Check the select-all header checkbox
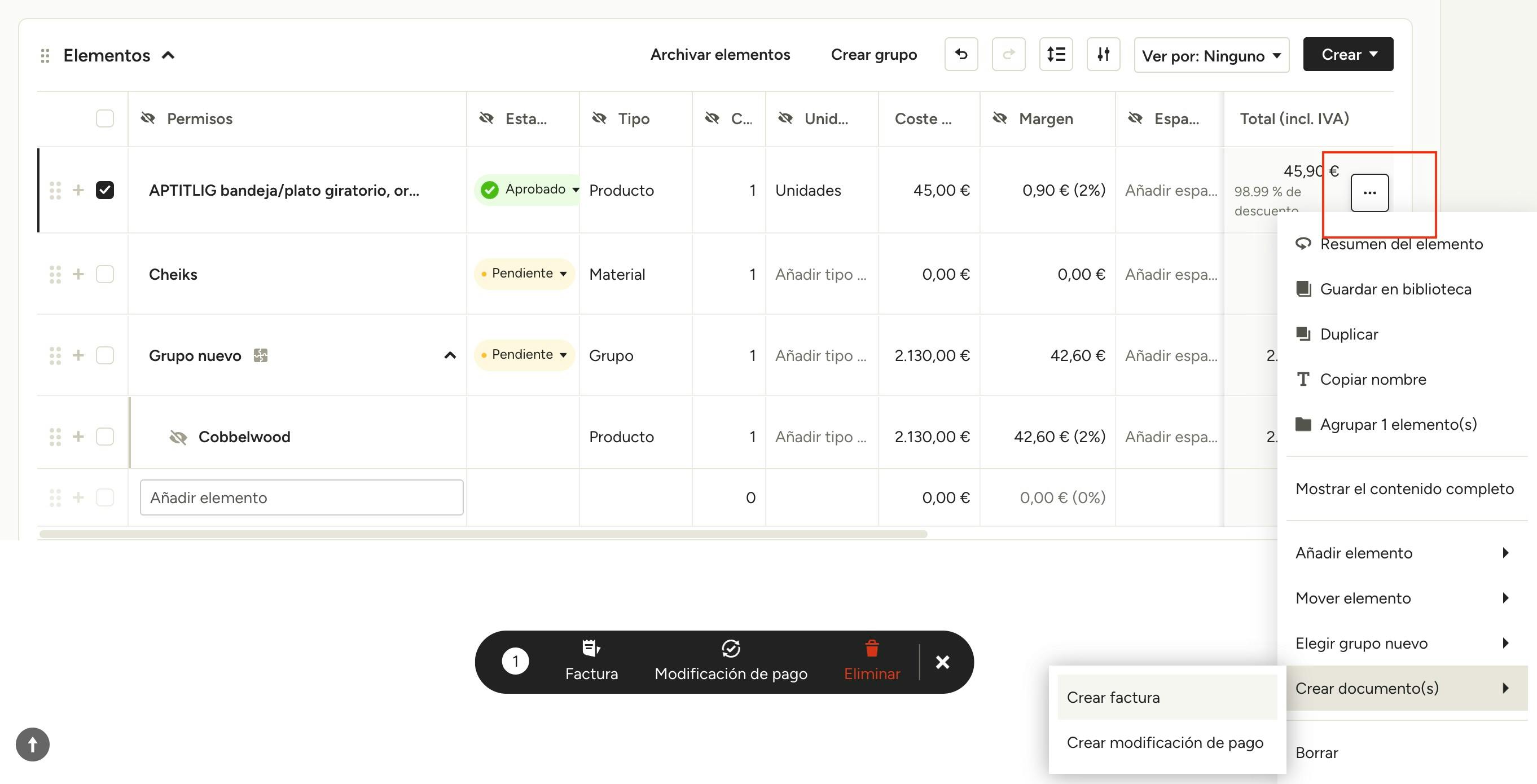 pyautogui.click(x=105, y=118)
